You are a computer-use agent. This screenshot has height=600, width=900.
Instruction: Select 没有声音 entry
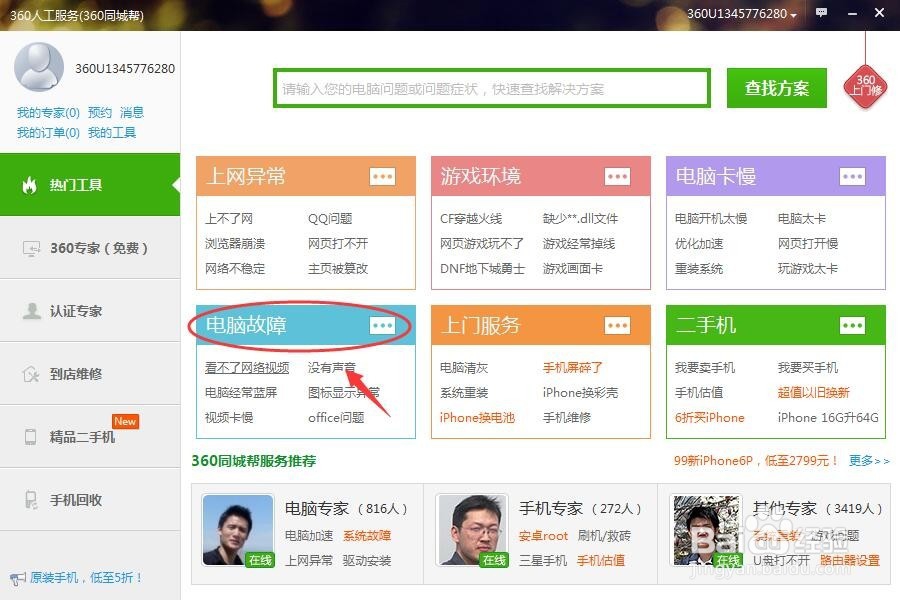click(332, 367)
